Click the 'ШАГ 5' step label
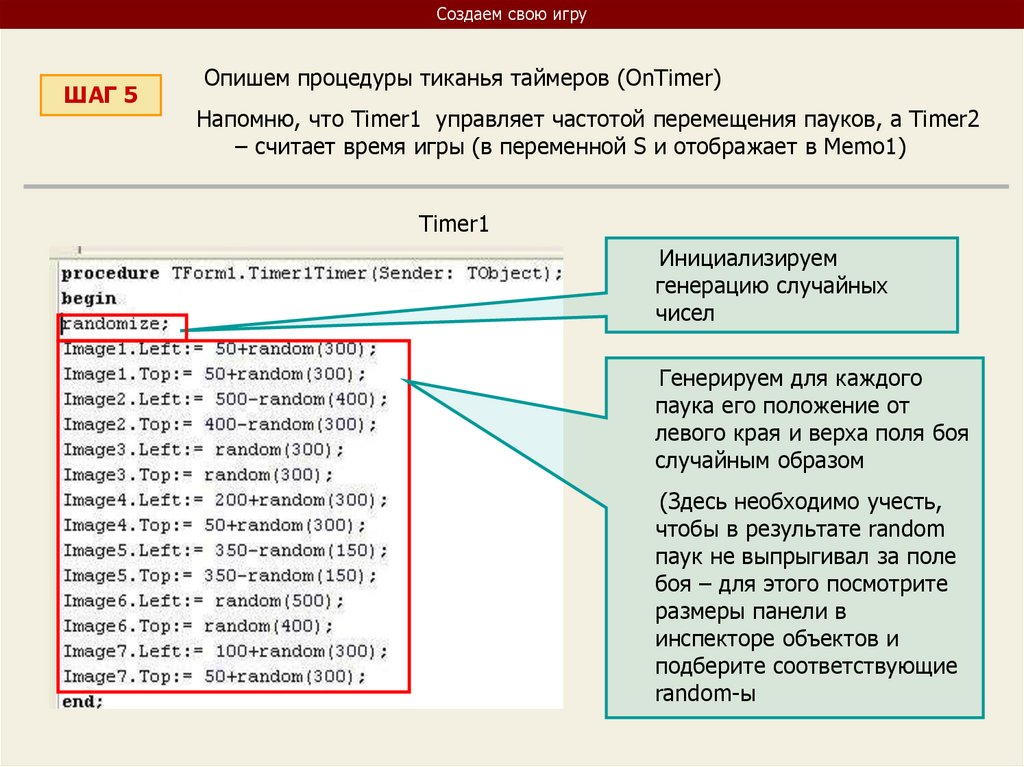Image resolution: width=1024 pixels, height=767 pixels. pyautogui.click(x=101, y=95)
